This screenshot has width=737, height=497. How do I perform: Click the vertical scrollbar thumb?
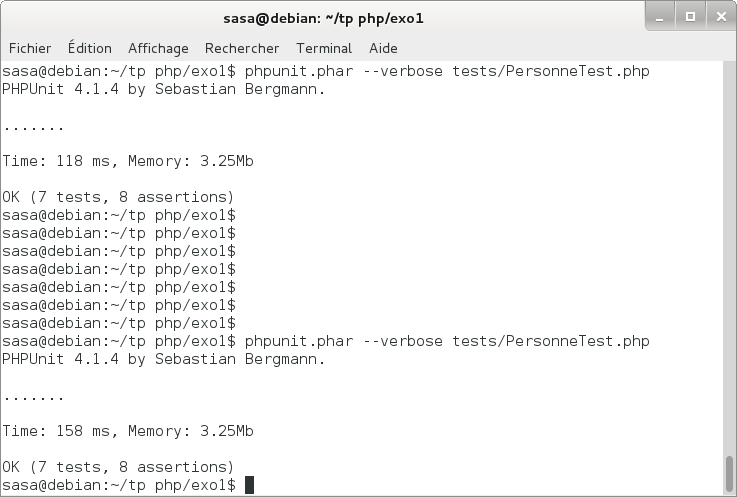tap(729, 474)
